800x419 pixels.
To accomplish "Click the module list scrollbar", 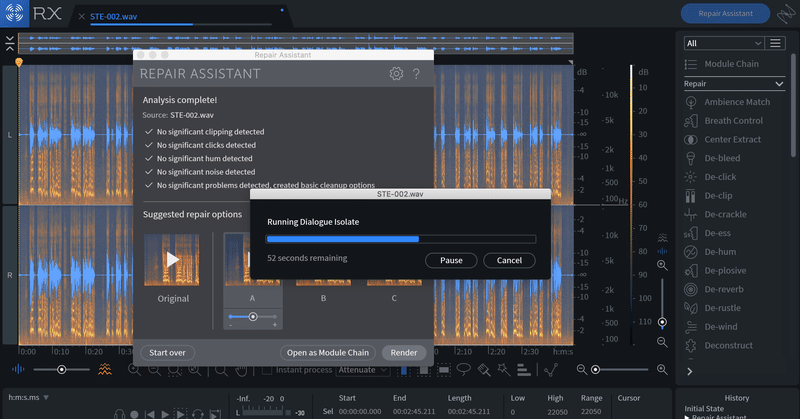I will tap(793, 105).
